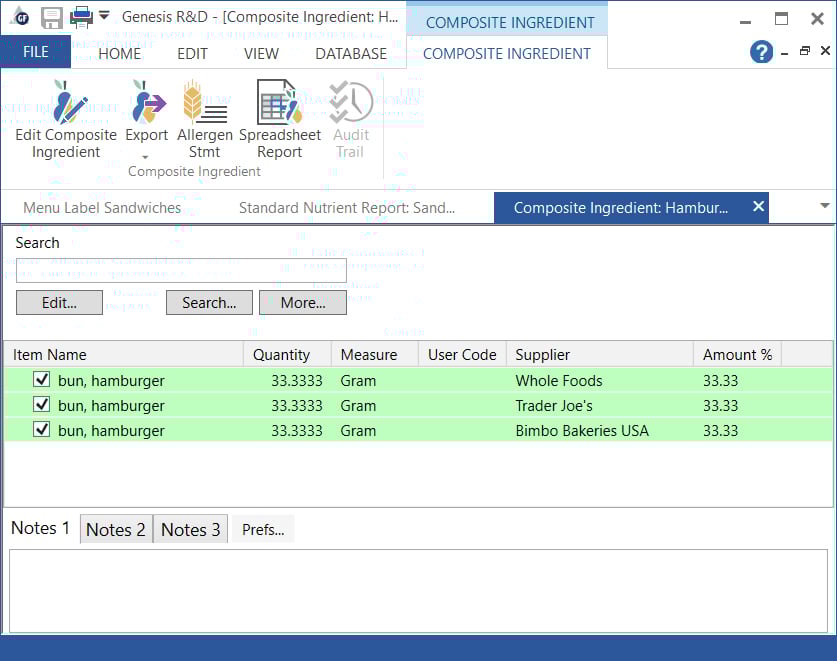Screen dimensions: 837x661
Task: Open the quick access toolbar customize arrow
Action: (x=104, y=16)
